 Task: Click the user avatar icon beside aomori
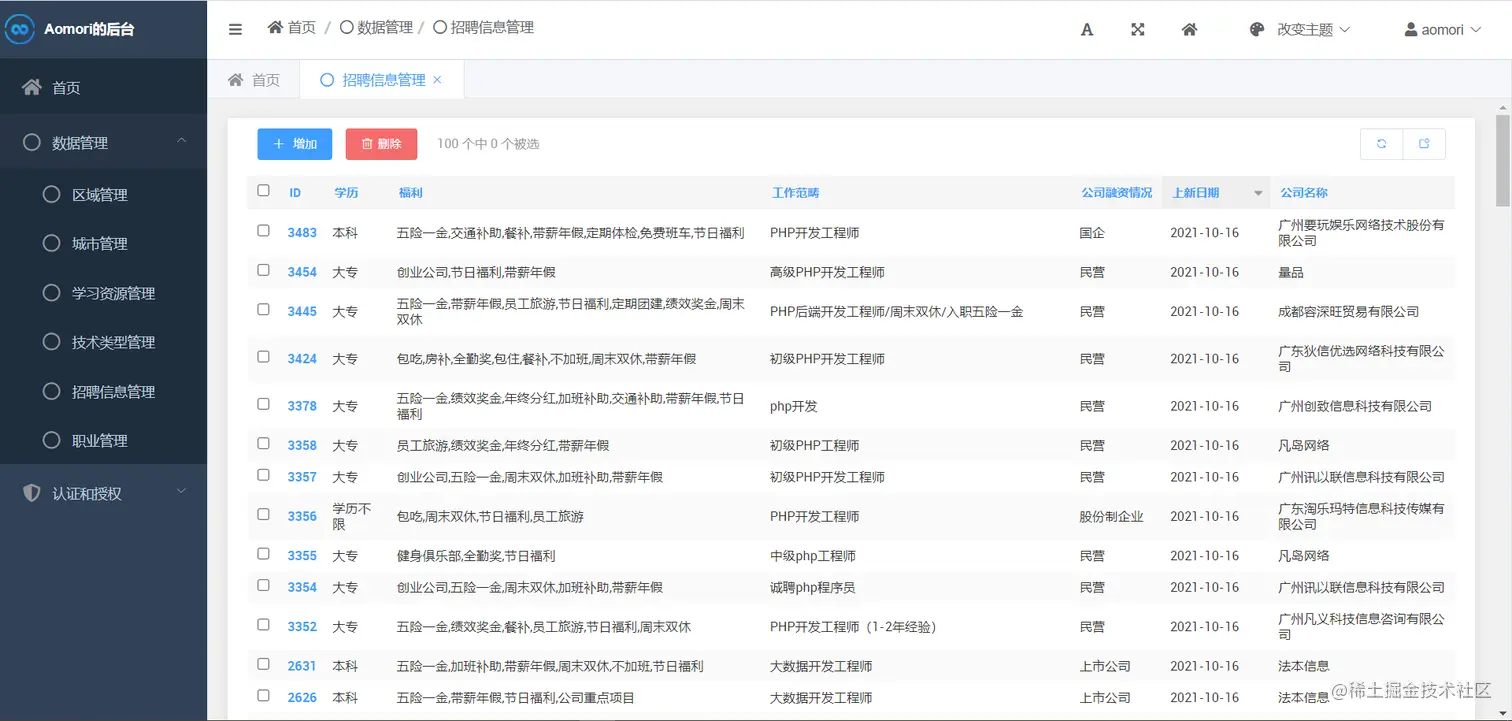point(1411,30)
